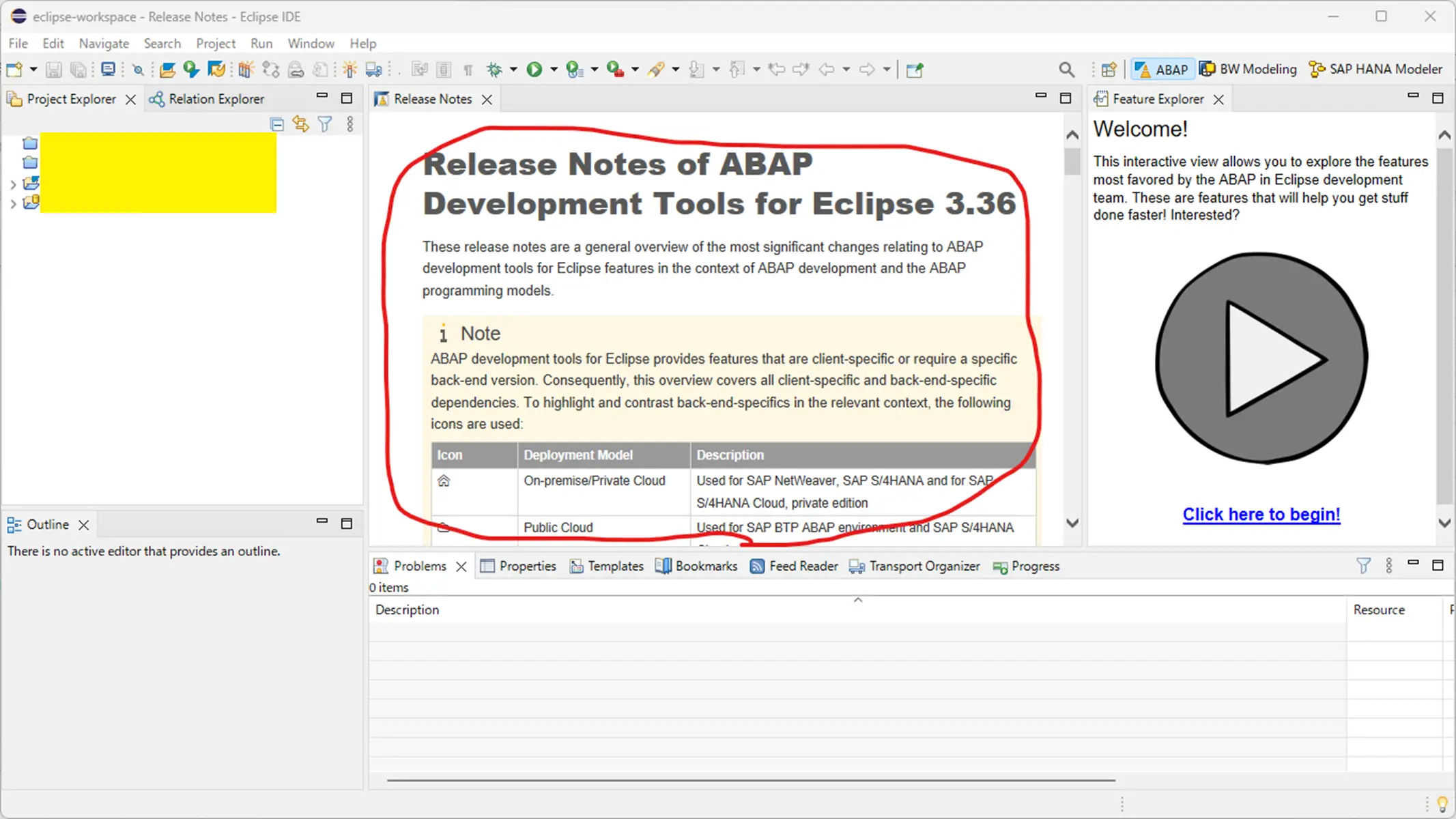The image size is (1456, 819).
Task: Click the monitor console toolbar icon
Action: click(108, 69)
